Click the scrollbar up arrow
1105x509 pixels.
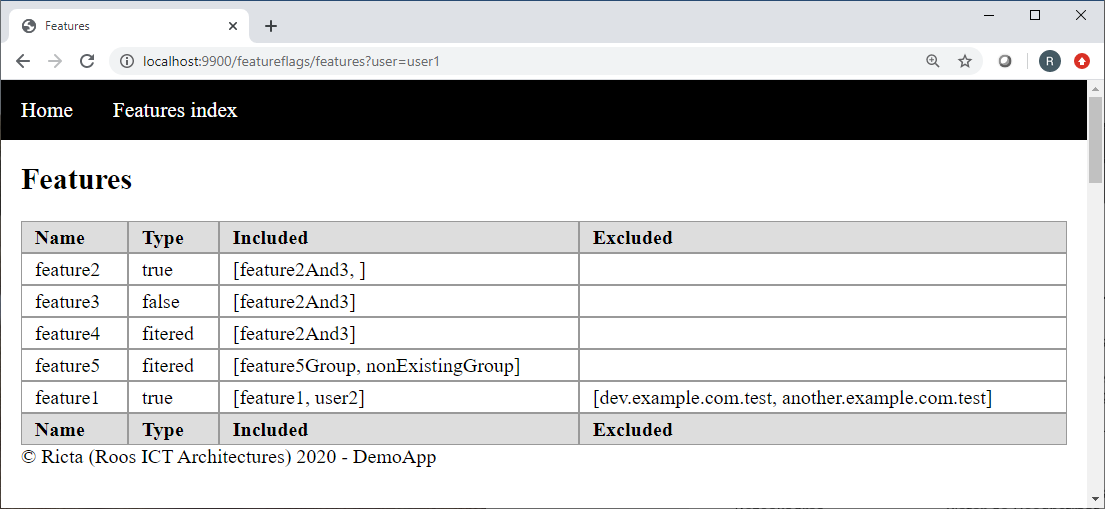[x=1096, y=87]
